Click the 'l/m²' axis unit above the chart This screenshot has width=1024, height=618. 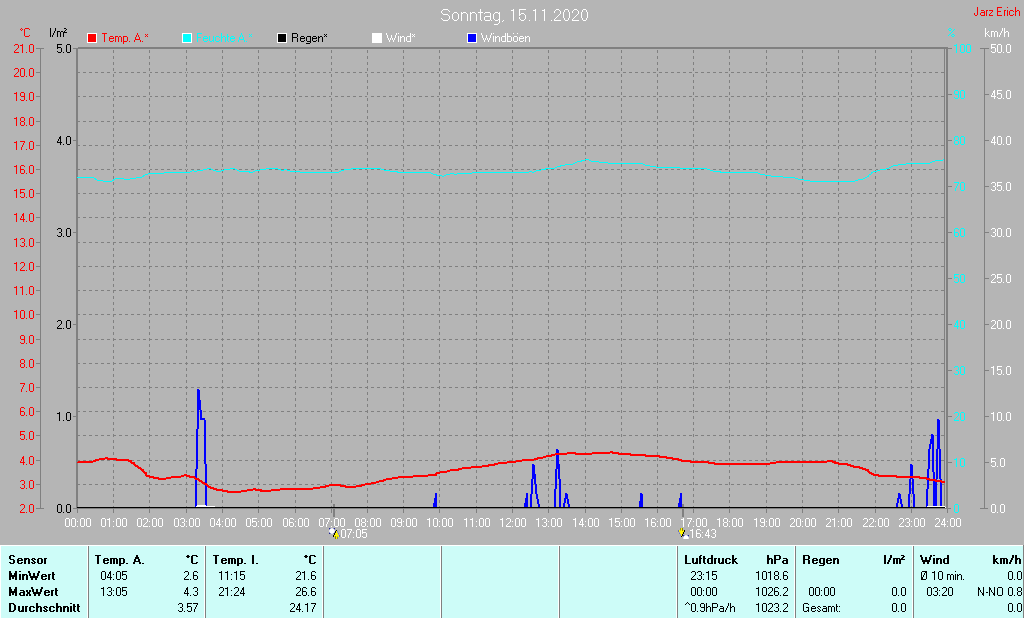58,33
